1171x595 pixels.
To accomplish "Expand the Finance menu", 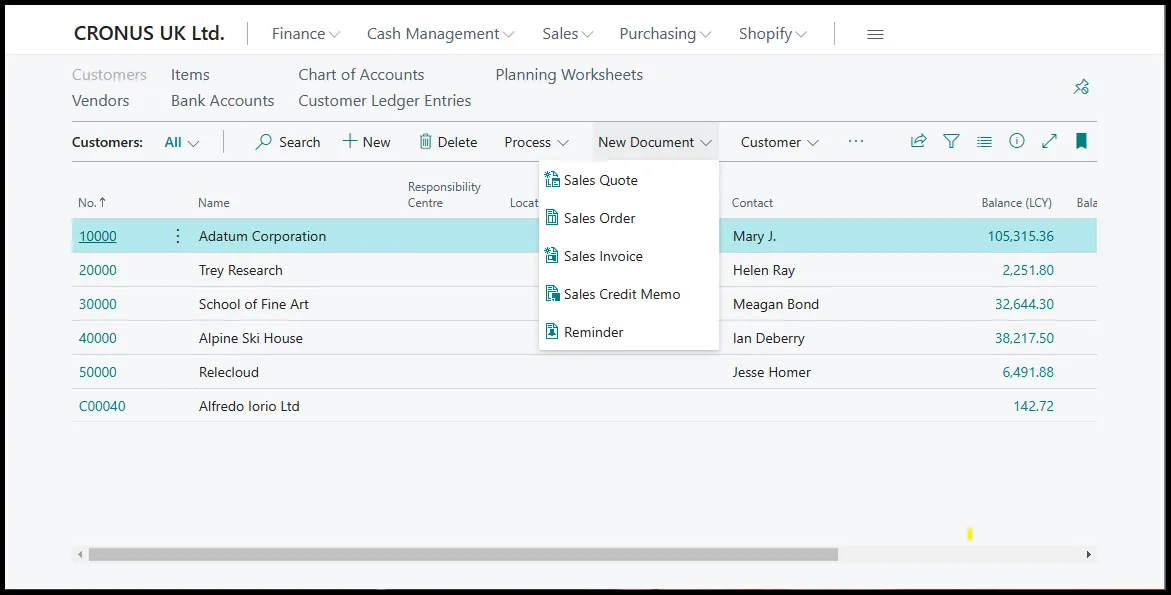I will click(305, 34).
